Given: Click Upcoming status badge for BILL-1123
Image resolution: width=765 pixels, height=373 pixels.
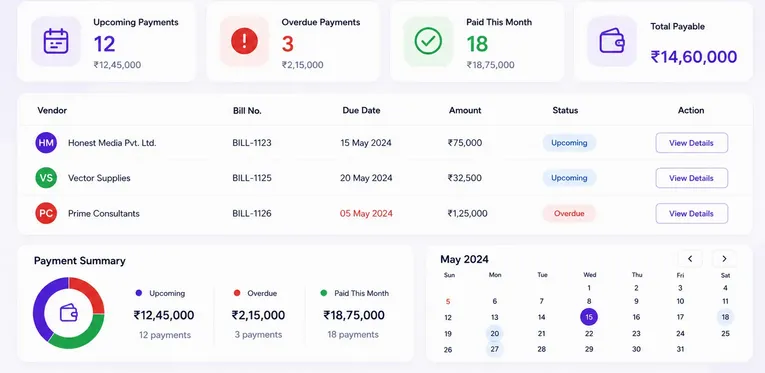Looking at the screenshot, I should (x=569, y=143).
